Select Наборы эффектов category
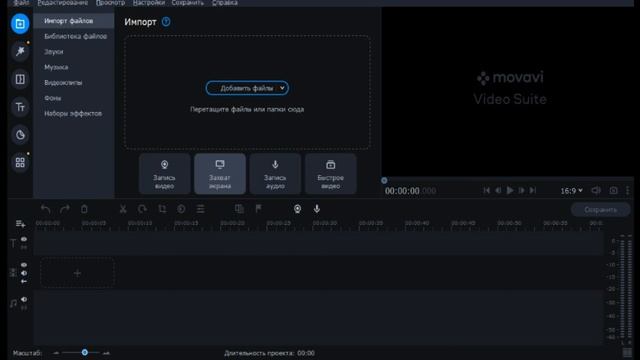640x360 pixels. [x=74, y=113]
